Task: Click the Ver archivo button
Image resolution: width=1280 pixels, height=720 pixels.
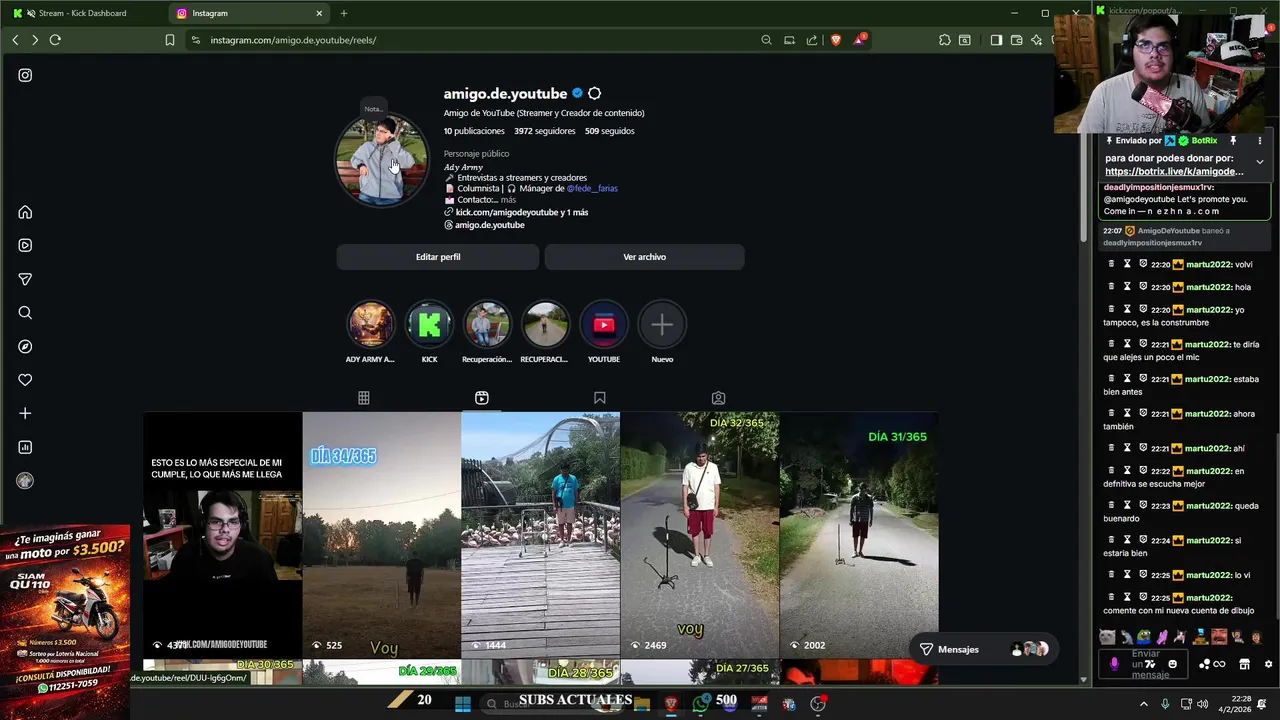Action: (x=644, y=257)
